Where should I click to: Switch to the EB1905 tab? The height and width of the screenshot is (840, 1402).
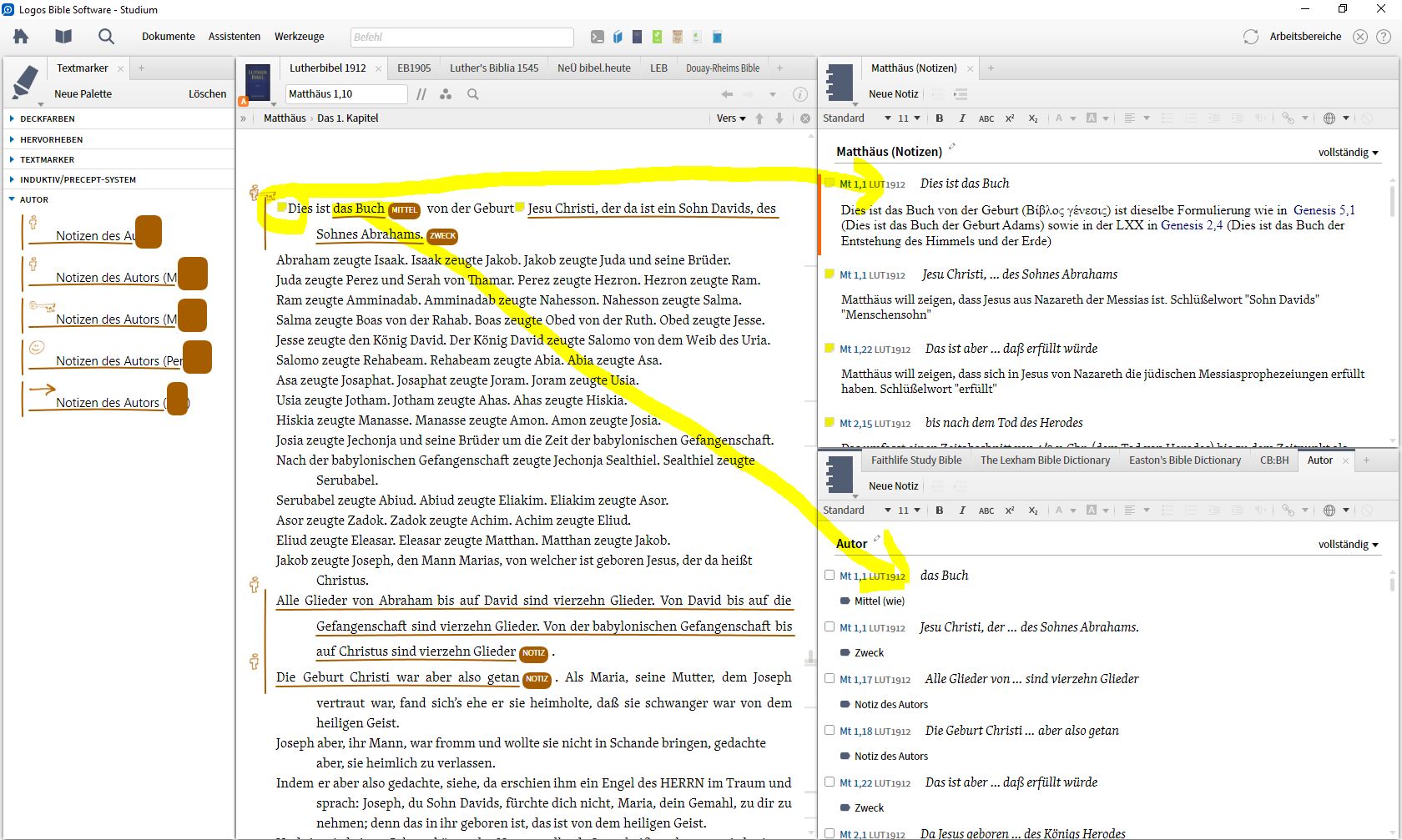pos(414,68)
